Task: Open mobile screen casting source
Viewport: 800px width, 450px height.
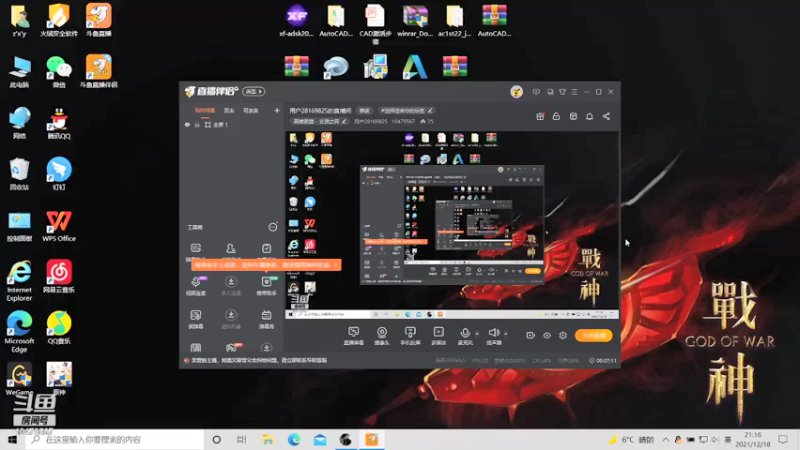Action: pyautogui.click(x=410, y=336)
